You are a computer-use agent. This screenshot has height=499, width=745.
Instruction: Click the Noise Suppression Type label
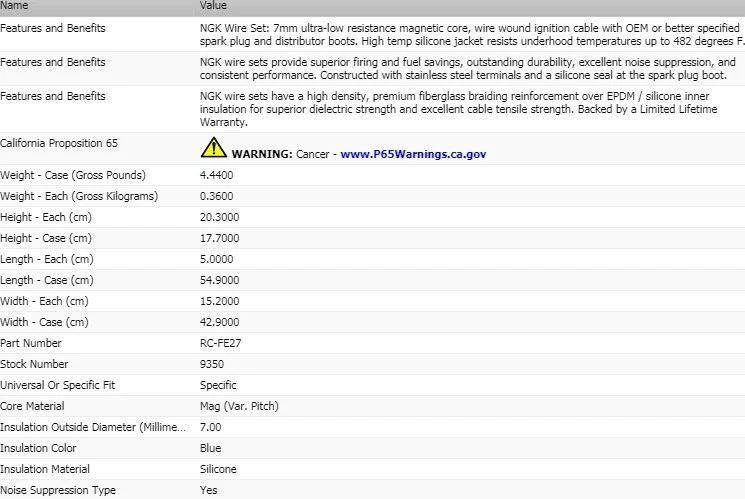(58, 490)
